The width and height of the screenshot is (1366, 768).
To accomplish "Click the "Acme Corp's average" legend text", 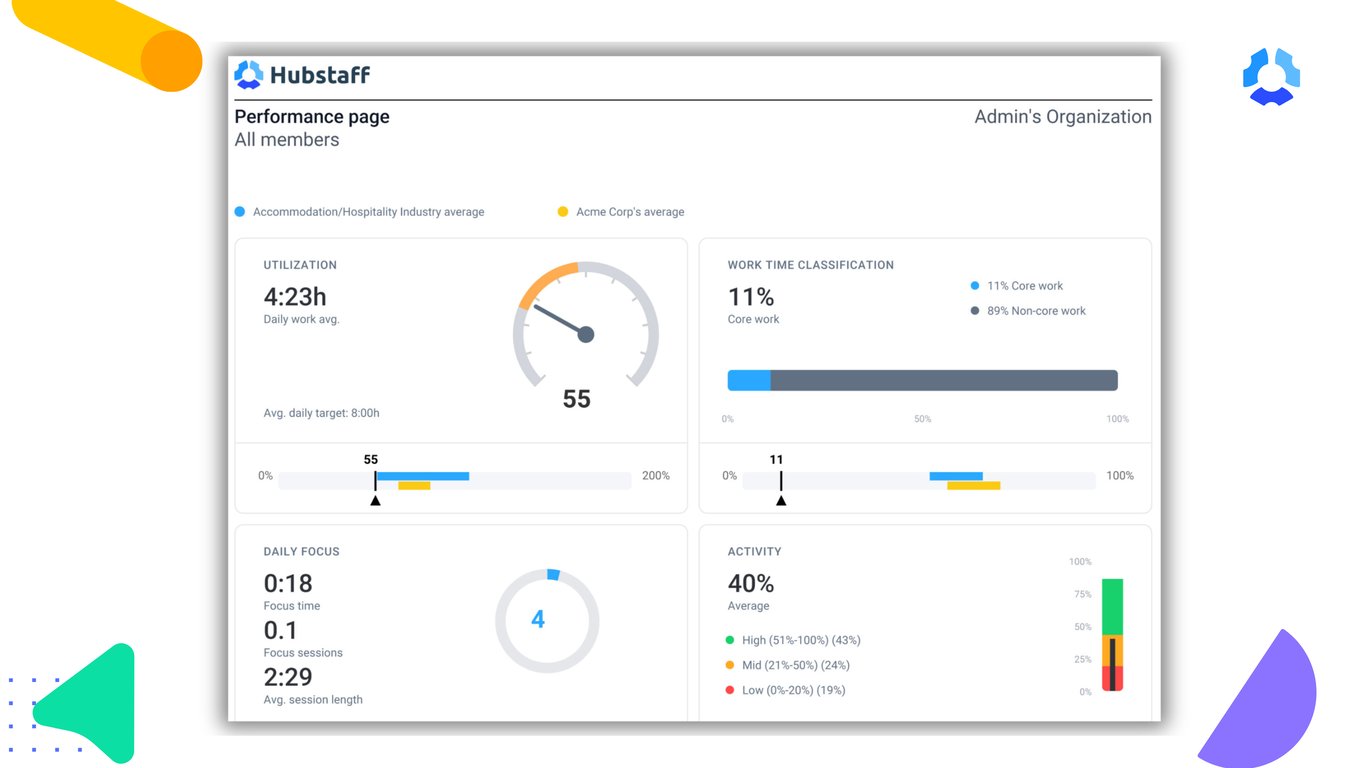I will (x=630, y=212).
